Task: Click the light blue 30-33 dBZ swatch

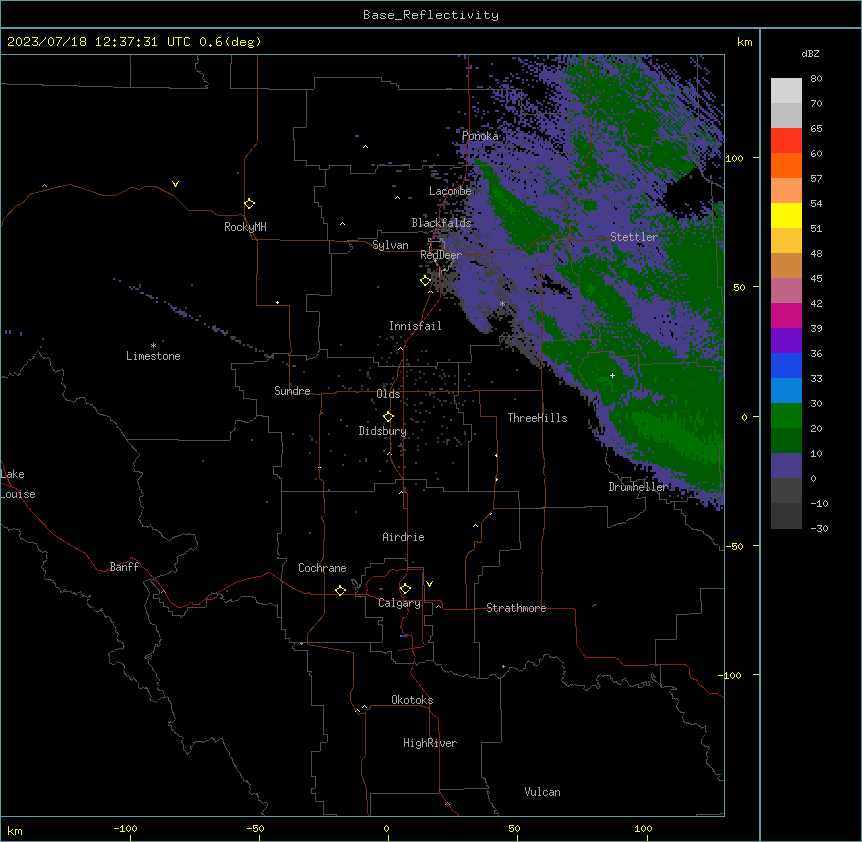Action: pos(786,391)
